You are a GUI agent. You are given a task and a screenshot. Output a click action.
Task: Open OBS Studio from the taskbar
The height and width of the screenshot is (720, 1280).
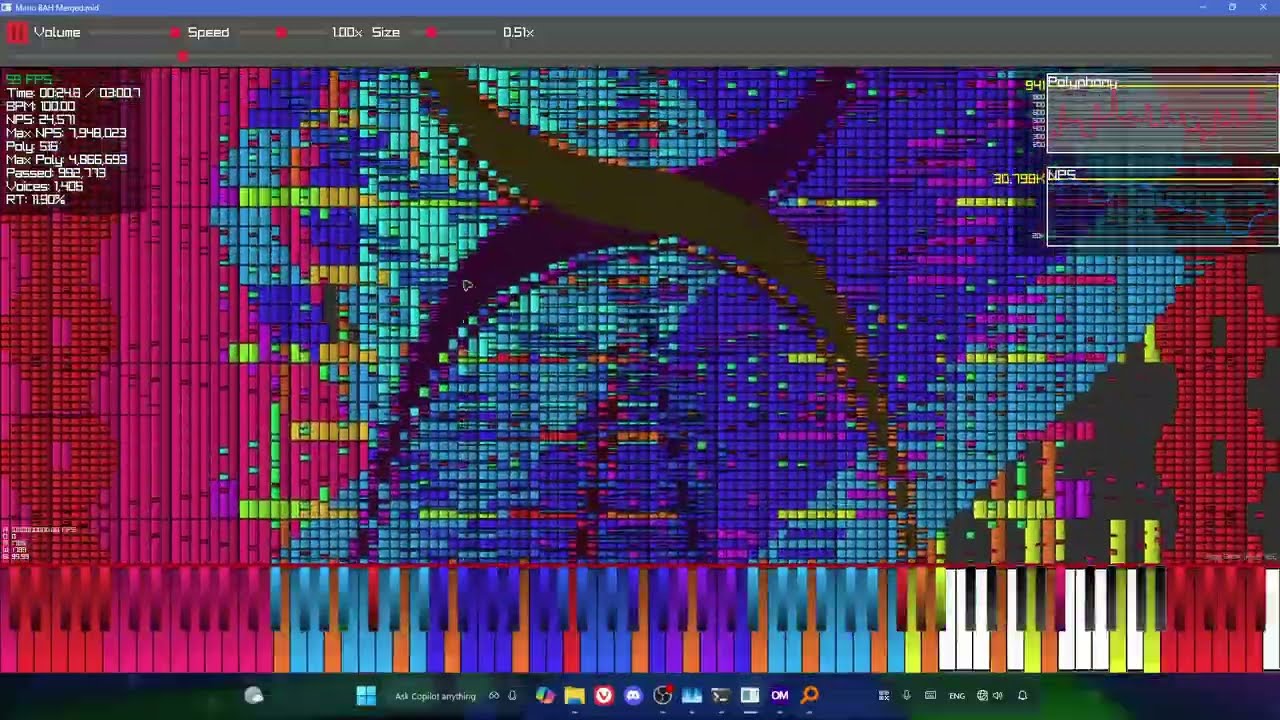[662, 696]
